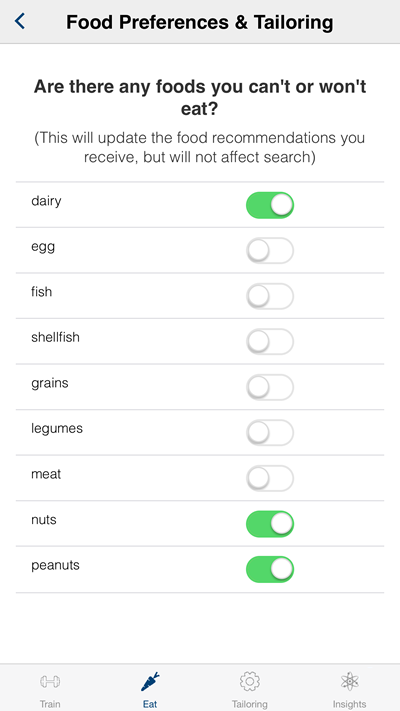The height and width of the screenshot is (711, 400).
Task: Enable the meat switch
Action: (x=270, y=478)
